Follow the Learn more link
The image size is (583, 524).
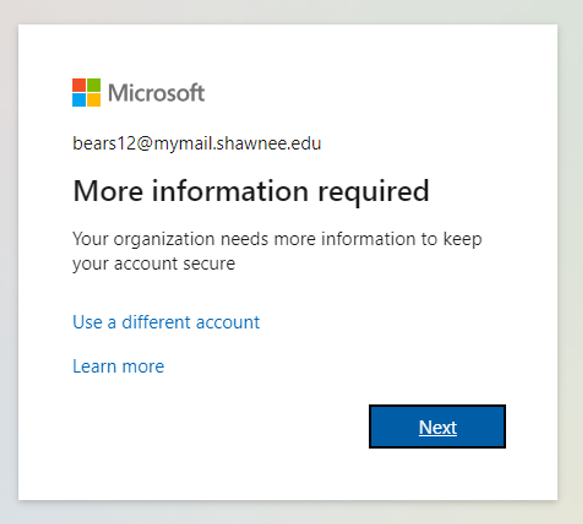pos(118,366)
